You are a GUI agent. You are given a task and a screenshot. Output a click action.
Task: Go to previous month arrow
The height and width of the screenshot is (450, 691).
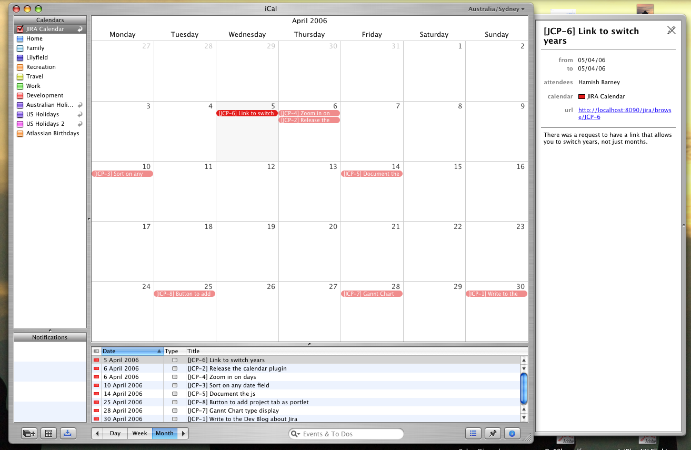(x=97, y=433)
